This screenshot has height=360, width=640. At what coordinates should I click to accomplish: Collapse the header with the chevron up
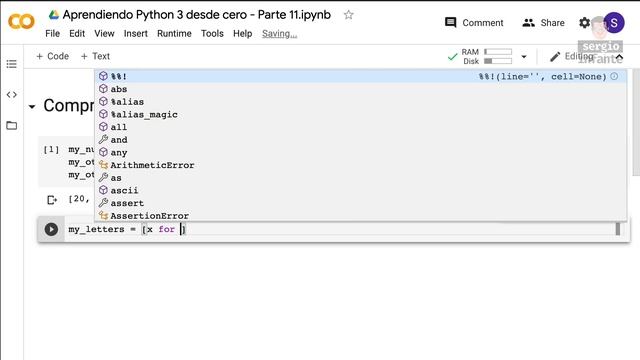(619, 57)
